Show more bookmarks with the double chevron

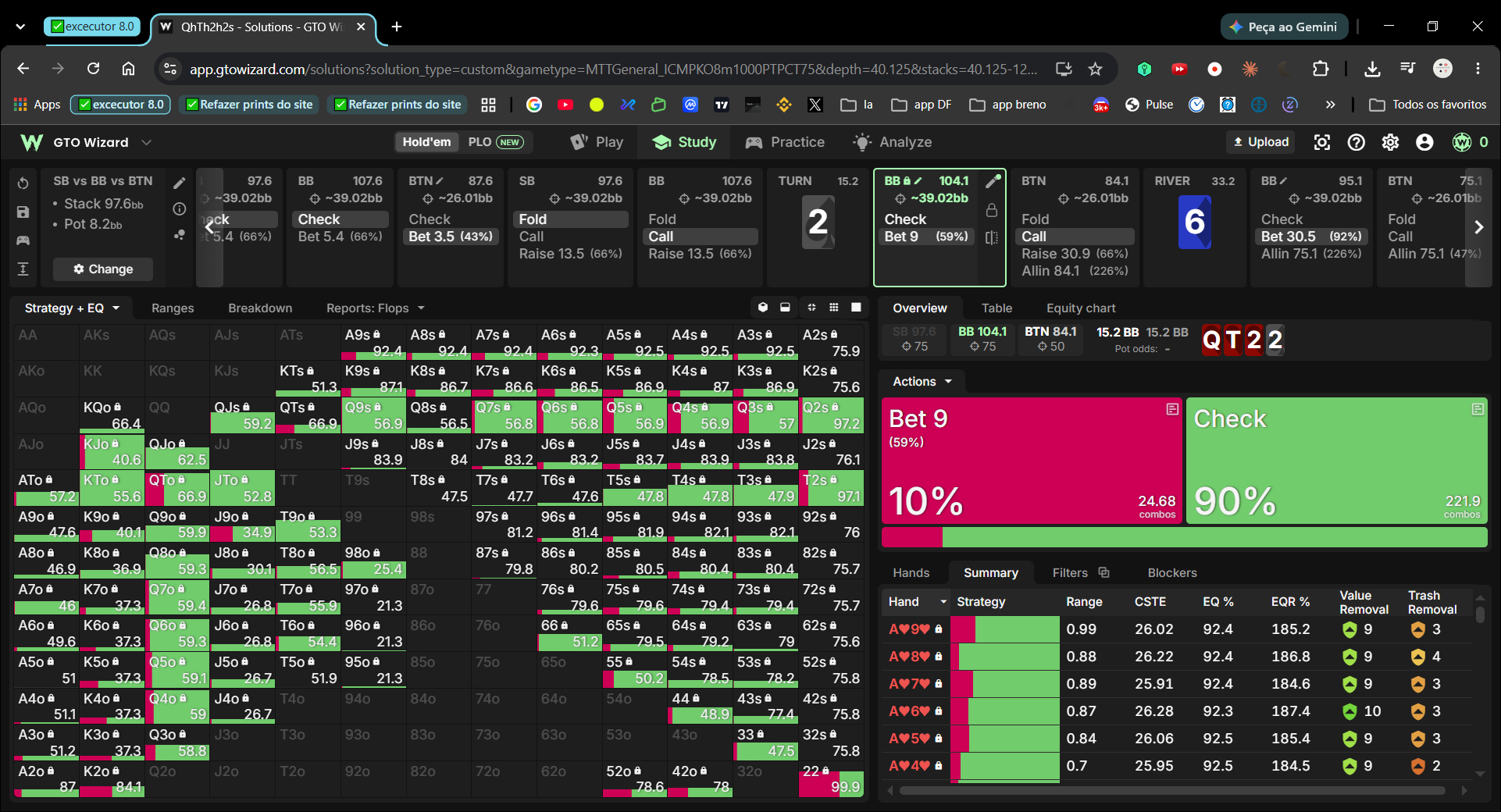pyautogui.click(x=1330, y=105)
